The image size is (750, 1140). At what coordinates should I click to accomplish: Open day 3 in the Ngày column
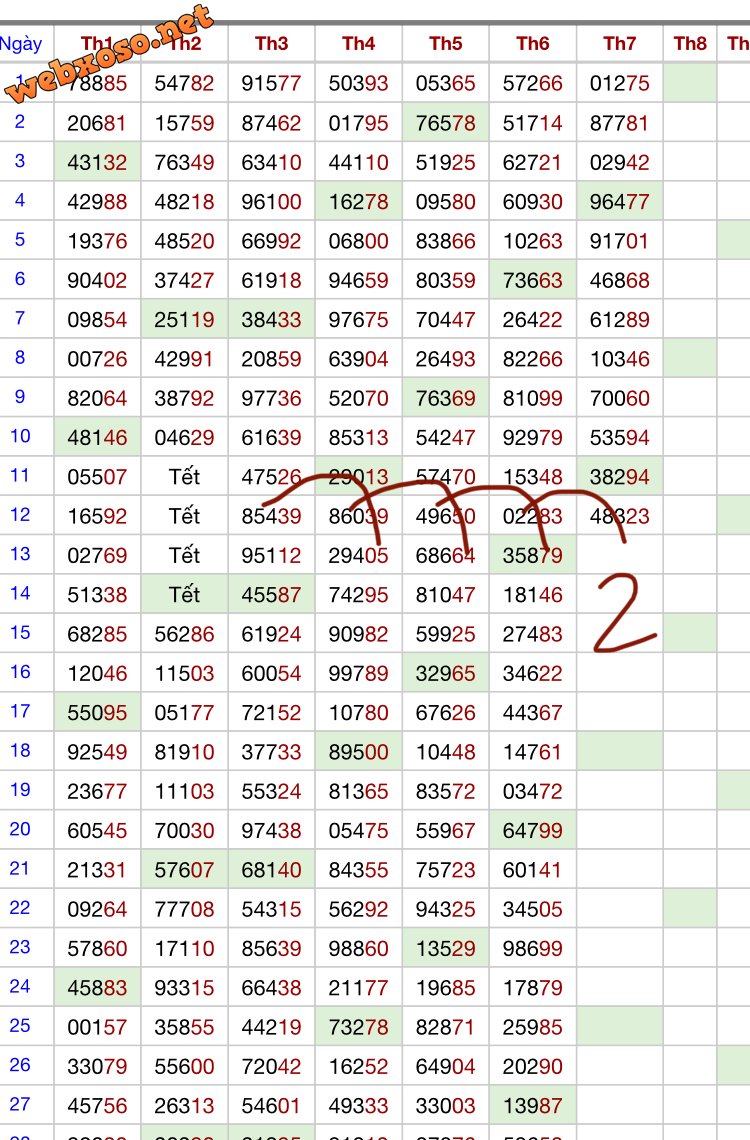point(20,161)
